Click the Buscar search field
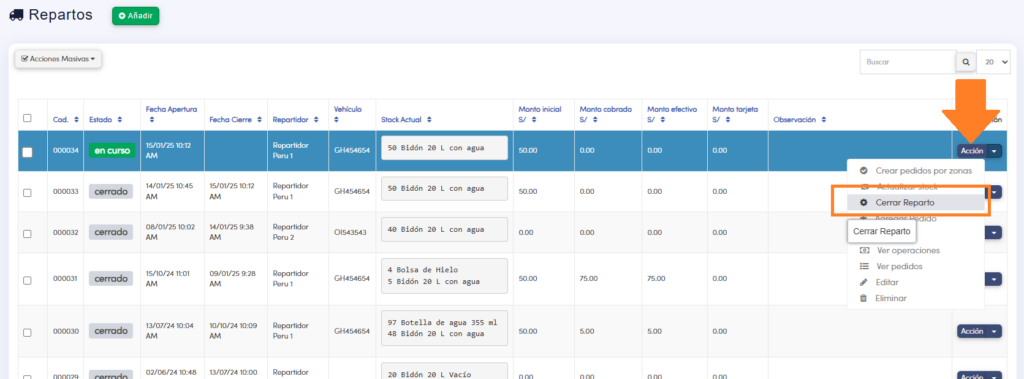1024x379 pixels. tap(908, 62)
